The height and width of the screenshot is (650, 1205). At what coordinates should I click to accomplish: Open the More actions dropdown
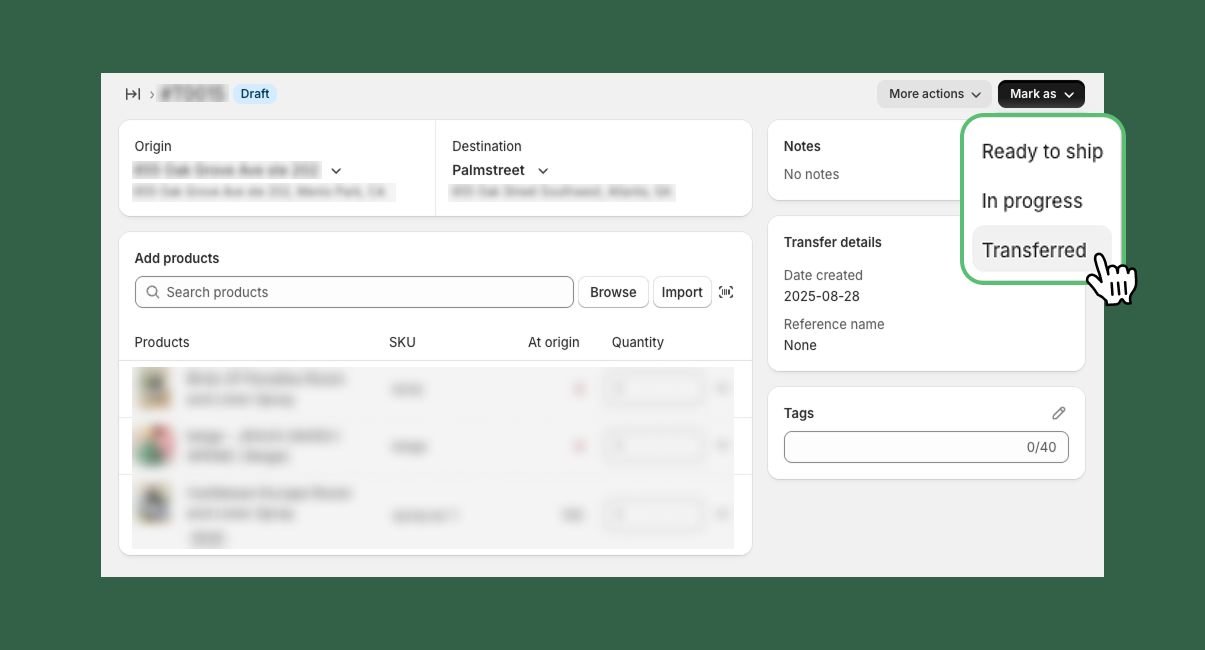pyautogui.click(x=934, y=94)
